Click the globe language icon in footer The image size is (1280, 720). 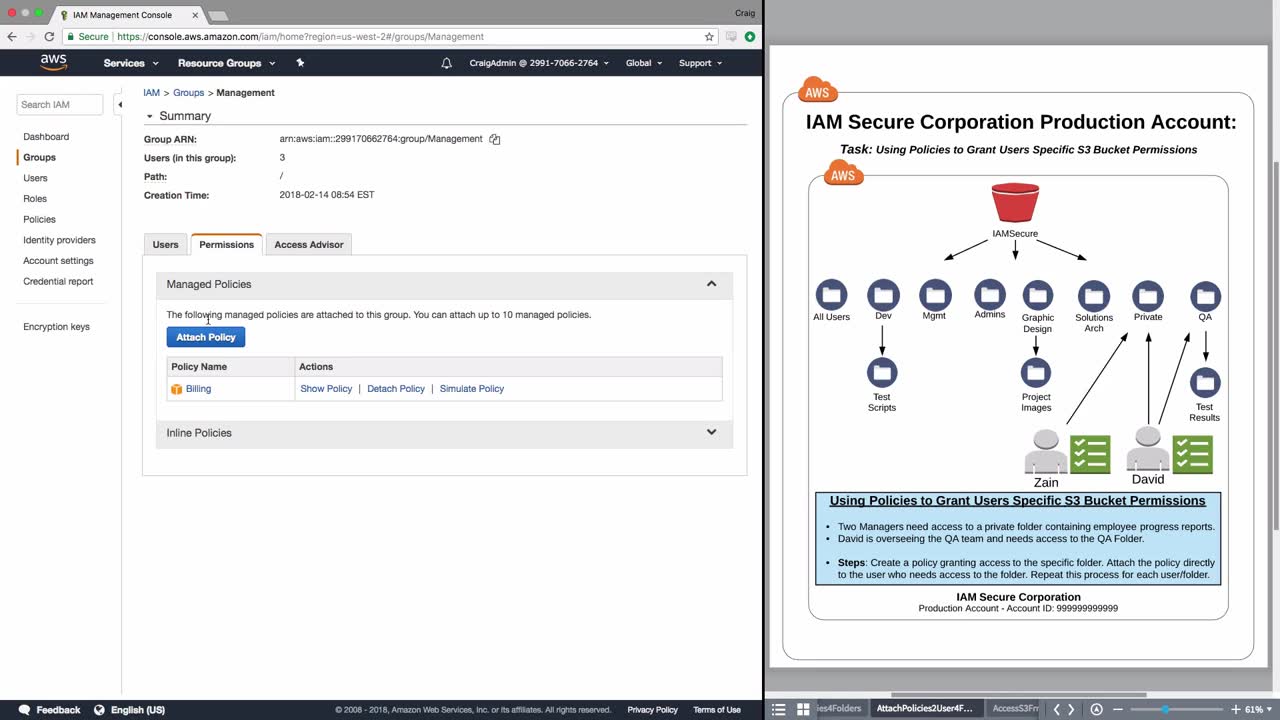99,710
